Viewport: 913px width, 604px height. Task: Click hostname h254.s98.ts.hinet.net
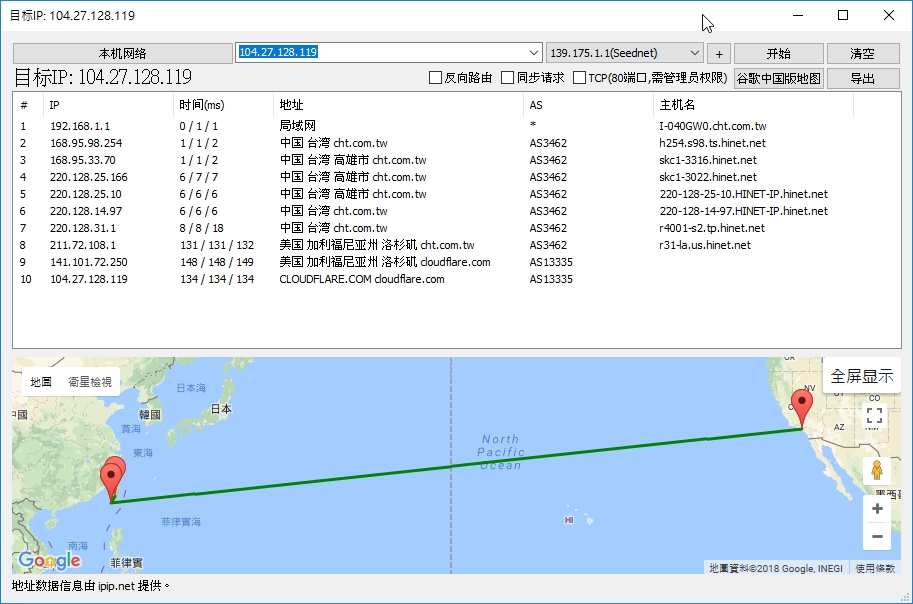(x=712, y=143)
